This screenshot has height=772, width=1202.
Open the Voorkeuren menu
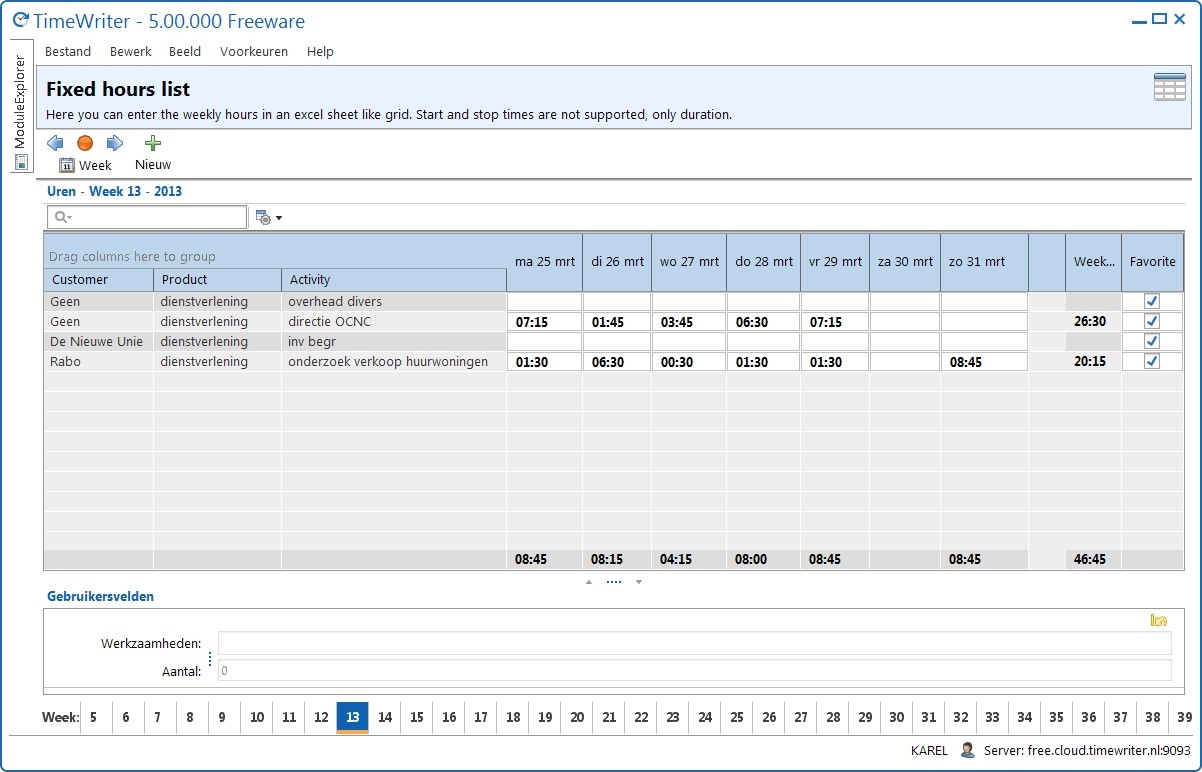pyautogui.click(x=254, y=51)
